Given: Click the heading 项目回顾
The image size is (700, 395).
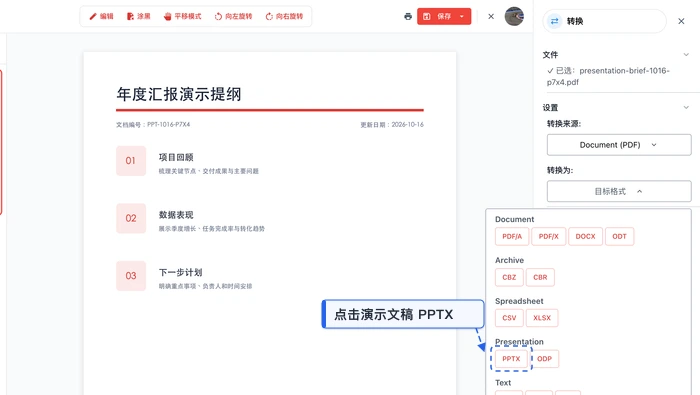Looking at the screenshot, I should click(176, 157).
